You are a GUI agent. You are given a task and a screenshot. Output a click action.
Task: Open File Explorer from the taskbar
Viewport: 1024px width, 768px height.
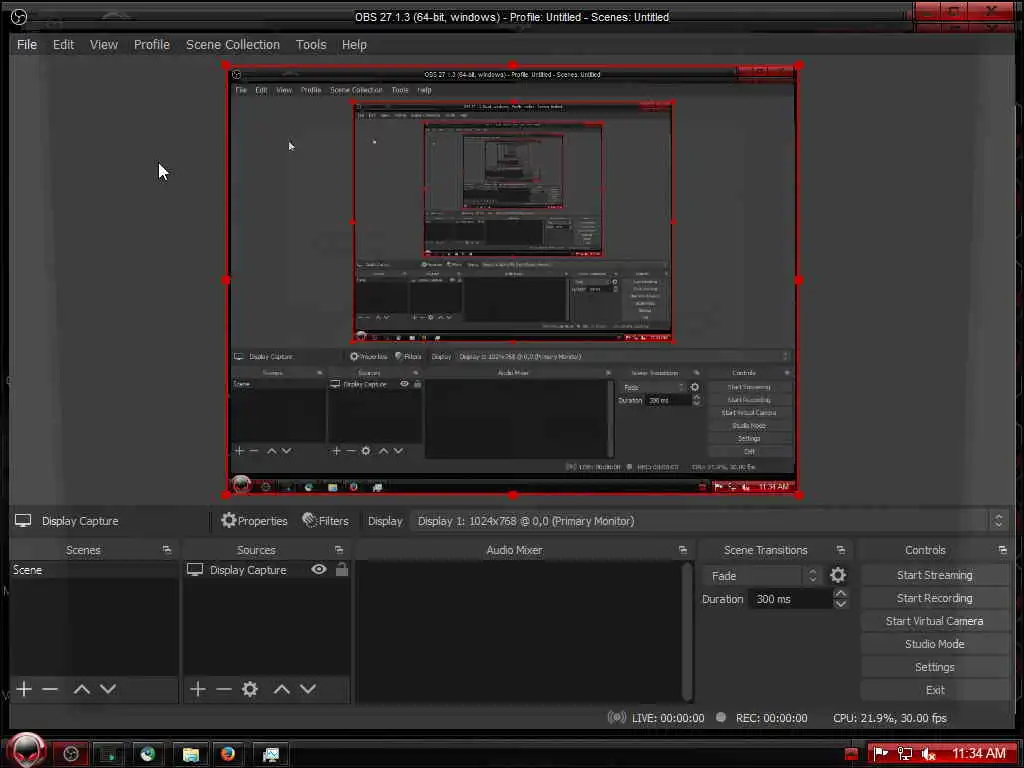pos(191,754)
